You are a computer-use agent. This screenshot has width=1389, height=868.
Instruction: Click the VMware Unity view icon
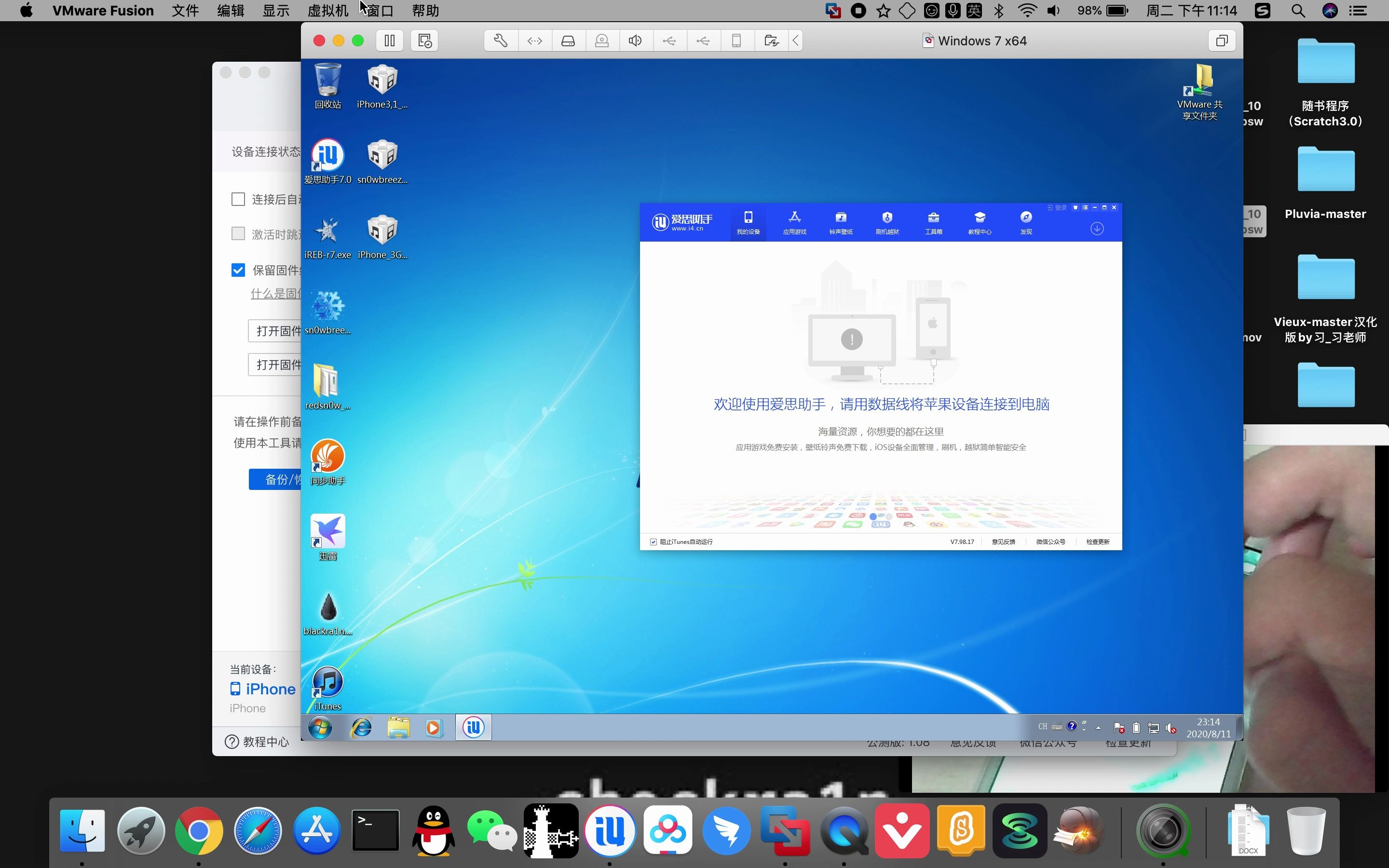click(x=1221, y=41)
